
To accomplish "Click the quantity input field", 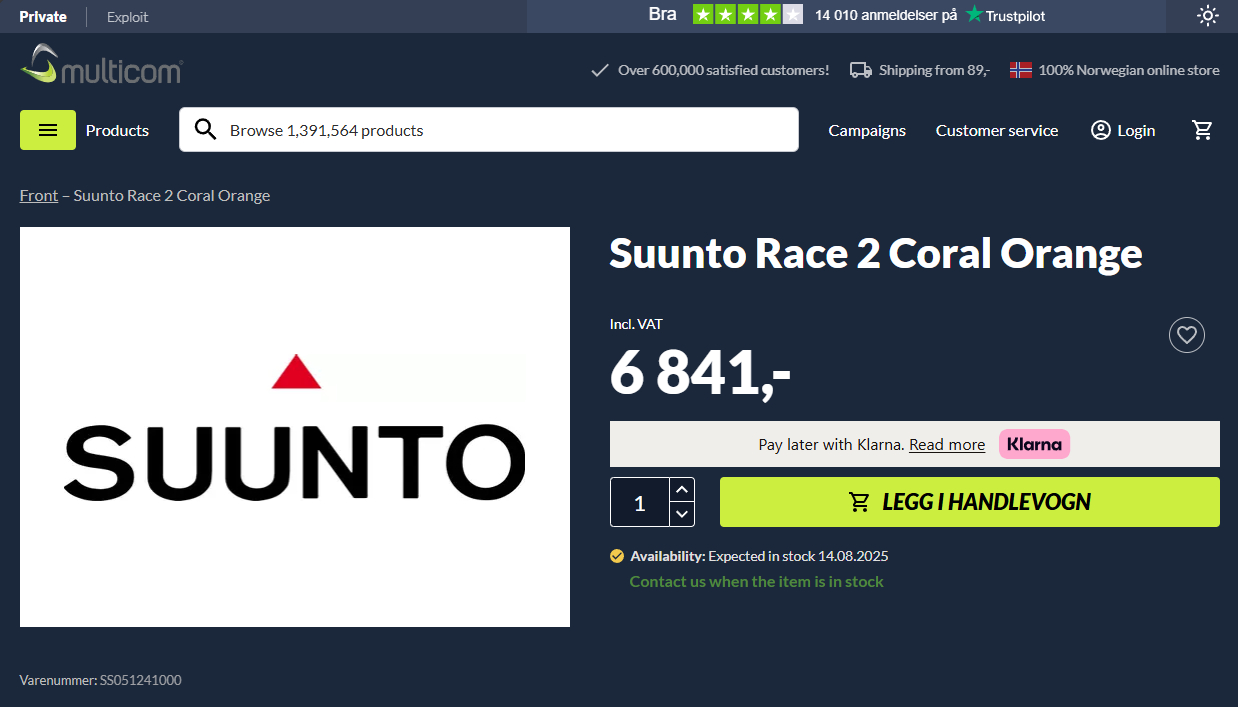I will coord(640,502).
